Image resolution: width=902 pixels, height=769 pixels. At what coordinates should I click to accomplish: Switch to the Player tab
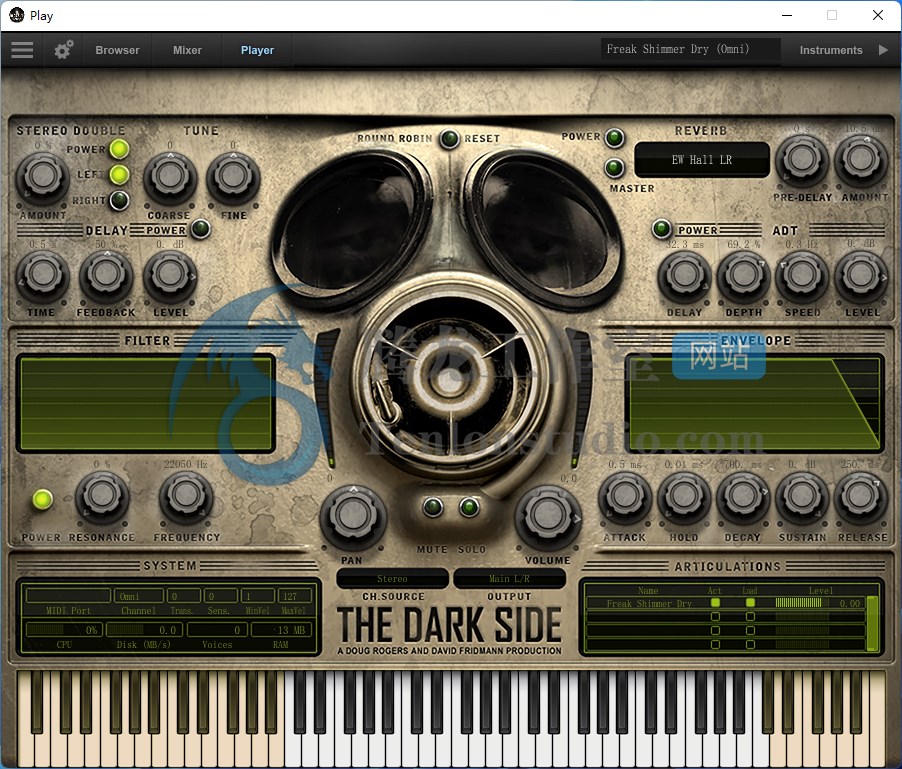coord(257,50)
